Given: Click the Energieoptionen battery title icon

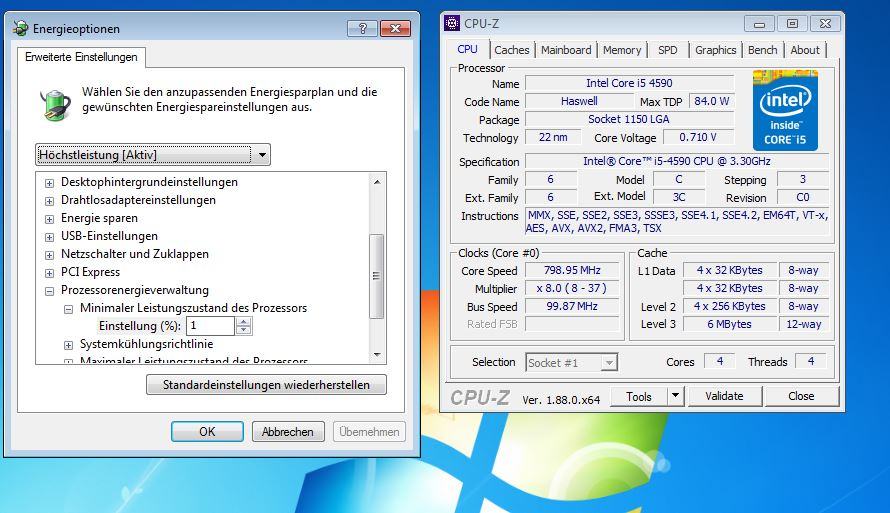Looking at the screenshot, I should pos(21,28).
